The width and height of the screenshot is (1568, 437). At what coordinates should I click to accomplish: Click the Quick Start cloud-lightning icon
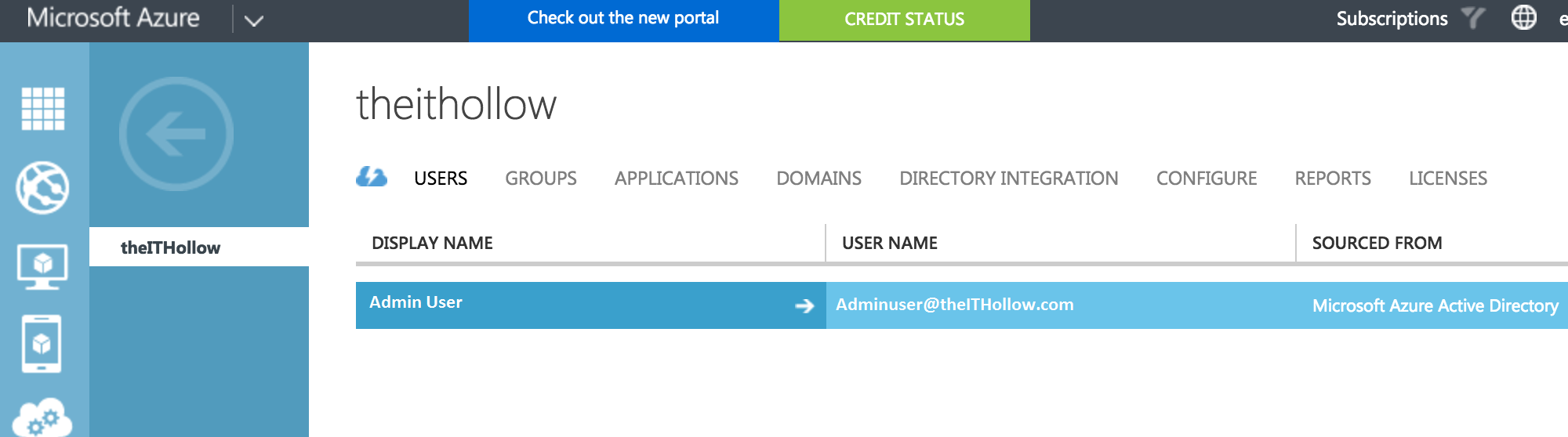[x=372, y=178]
